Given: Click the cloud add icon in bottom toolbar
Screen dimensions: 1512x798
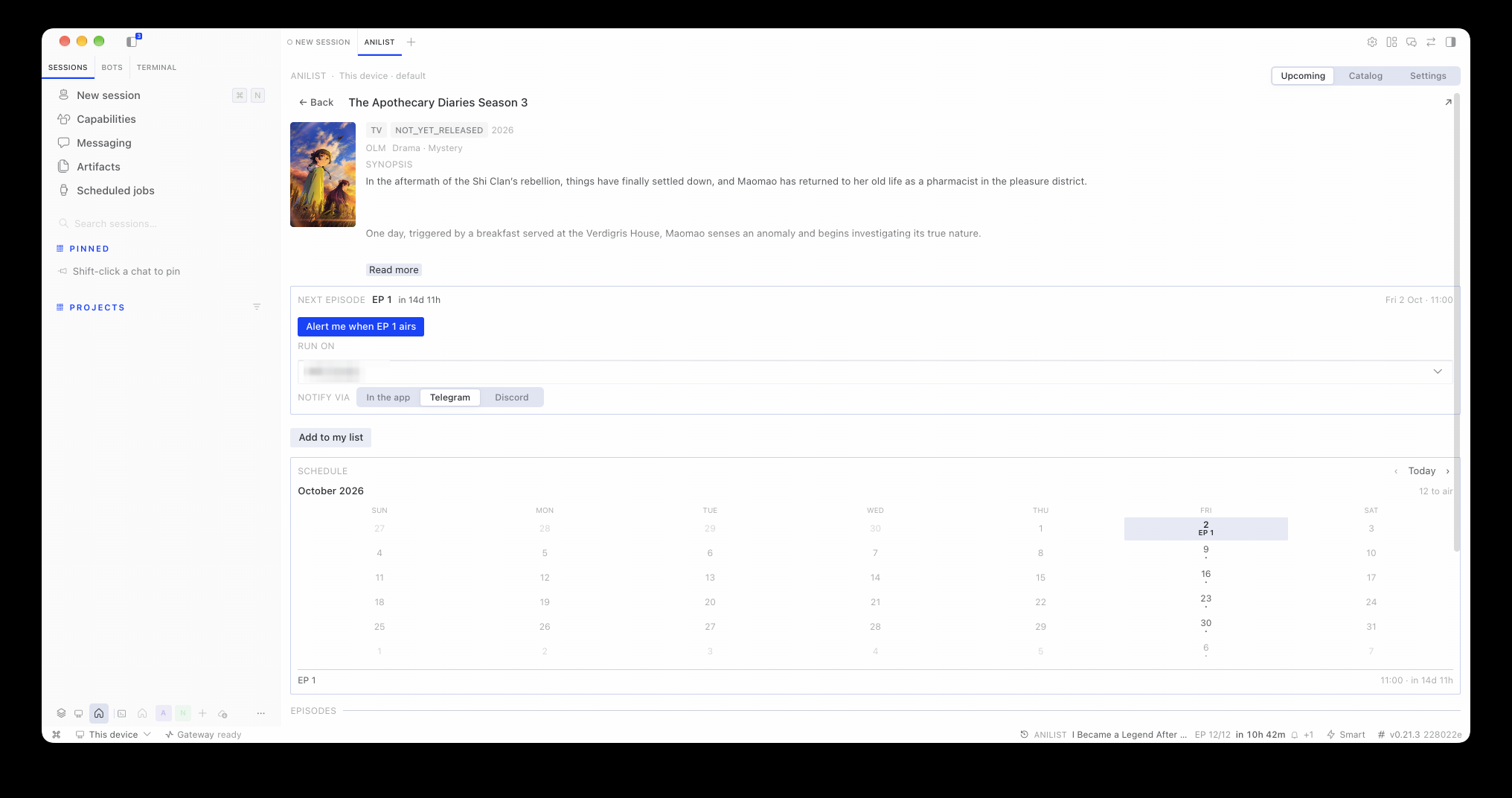Looking at the screenshot, I should click(222, 714).
